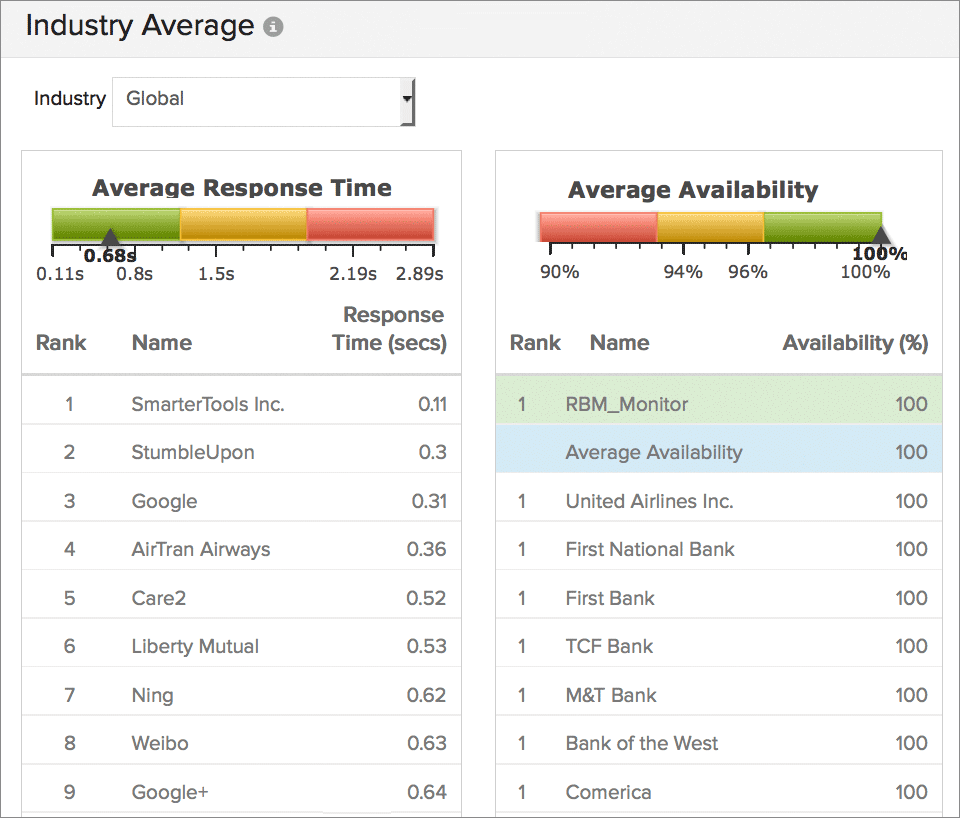Select the highlighted RBM_Monitor row

(718, 404)
